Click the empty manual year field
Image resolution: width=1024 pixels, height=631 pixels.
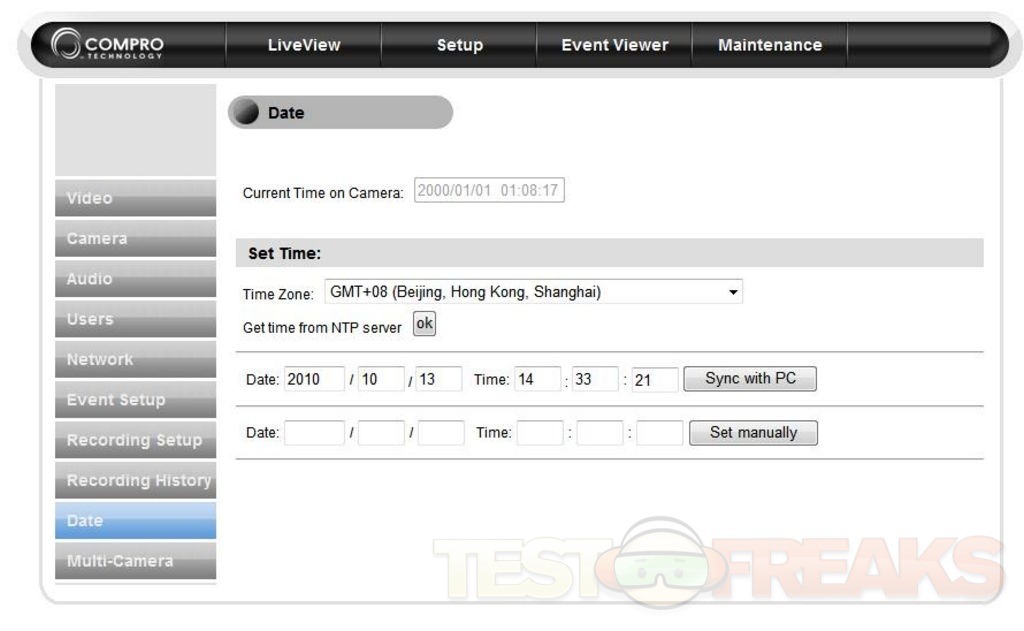pos(314,433)
